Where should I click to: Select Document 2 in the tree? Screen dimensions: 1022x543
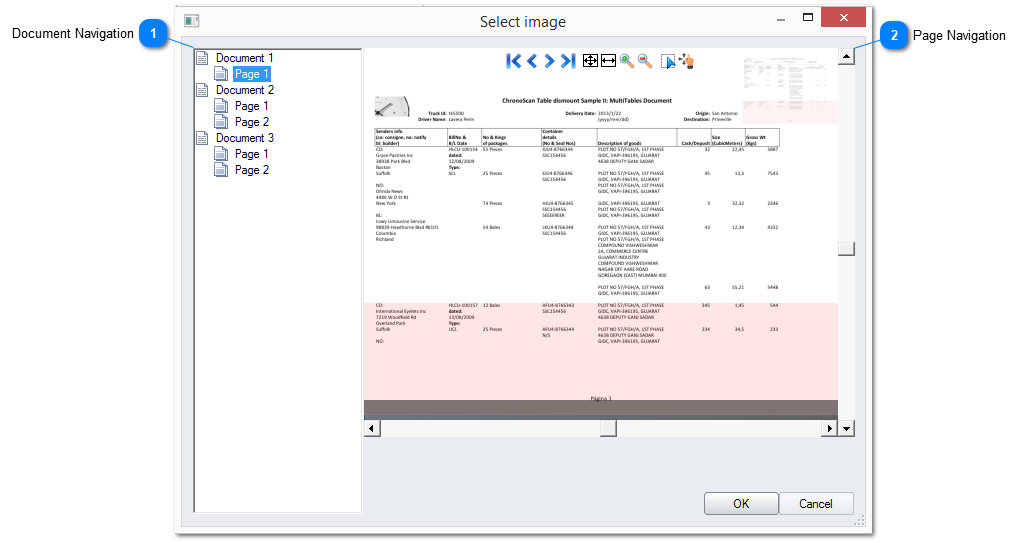pos(243,90)
